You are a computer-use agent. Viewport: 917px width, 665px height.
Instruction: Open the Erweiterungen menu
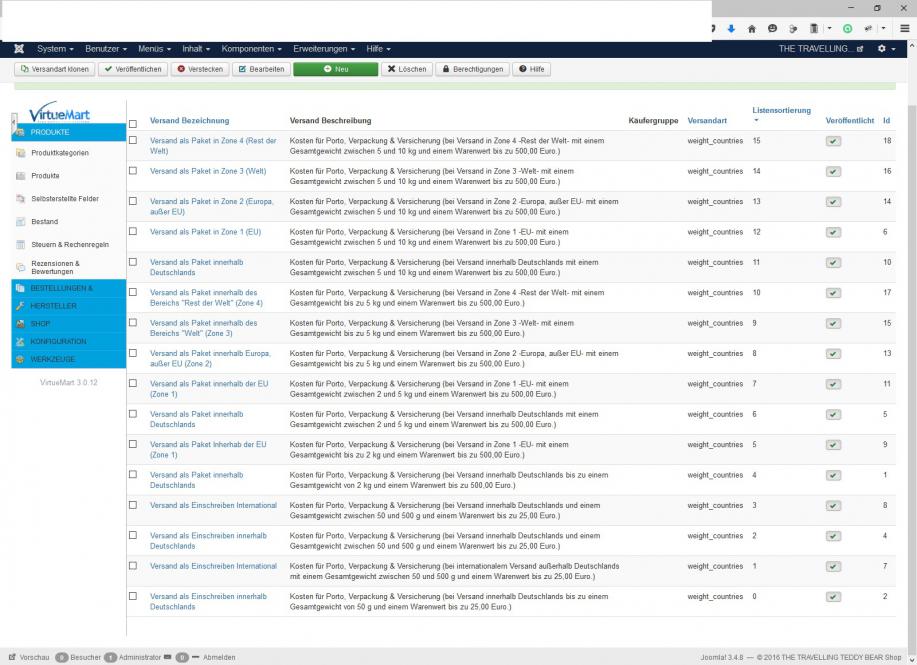[325, 49]
